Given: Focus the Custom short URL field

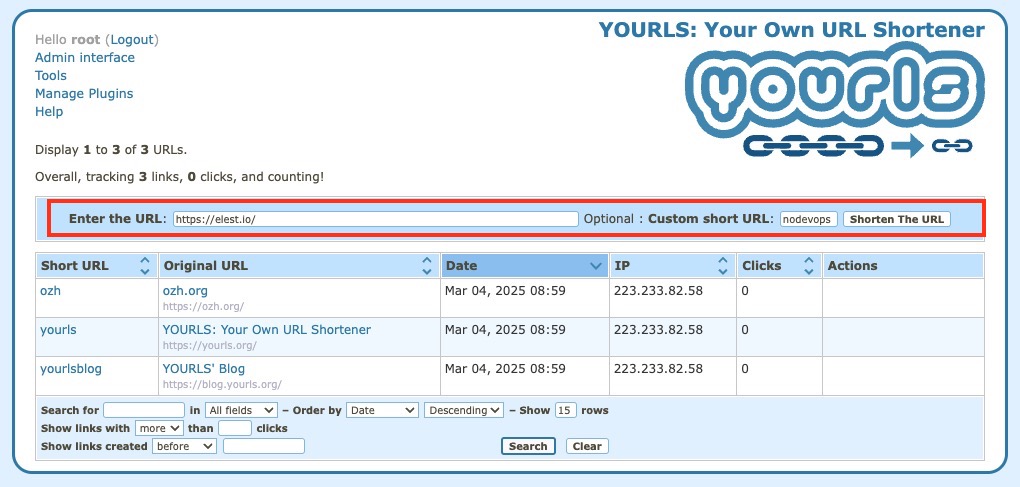Looking at the screenshot, I should click(809, 219).
